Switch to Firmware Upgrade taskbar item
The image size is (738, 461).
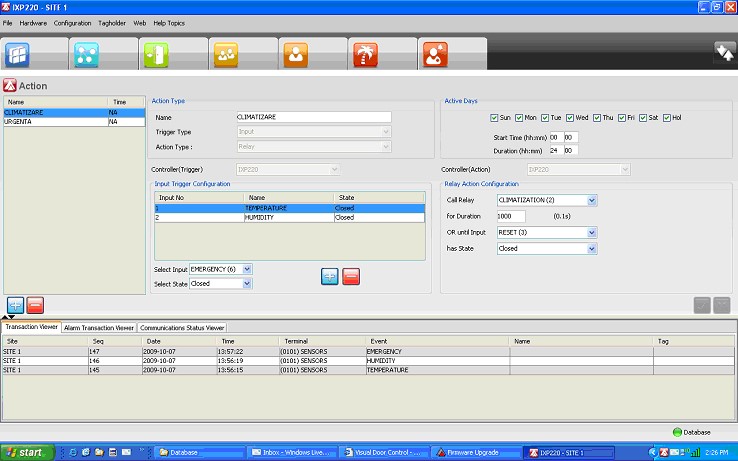[477, 453]
